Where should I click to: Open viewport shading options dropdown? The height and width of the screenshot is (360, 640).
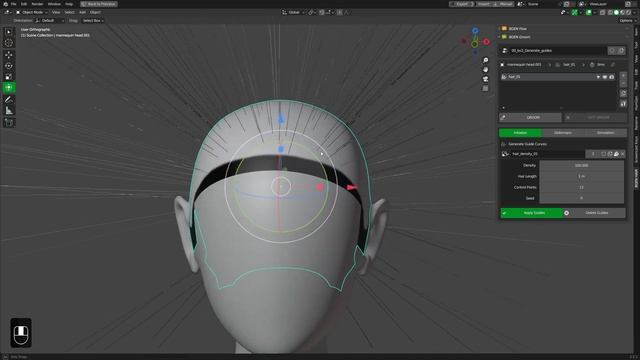634,13
